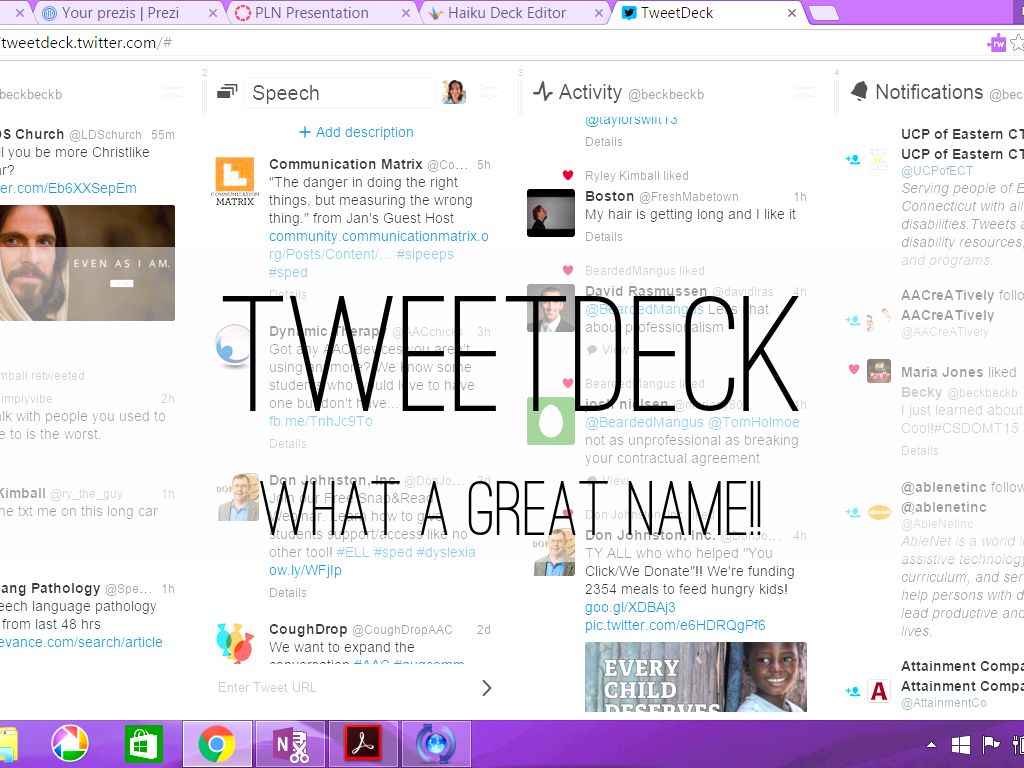Open Every Child Deserves image thumbnail
Screen dimensions: 1024x768
point(695,676)
